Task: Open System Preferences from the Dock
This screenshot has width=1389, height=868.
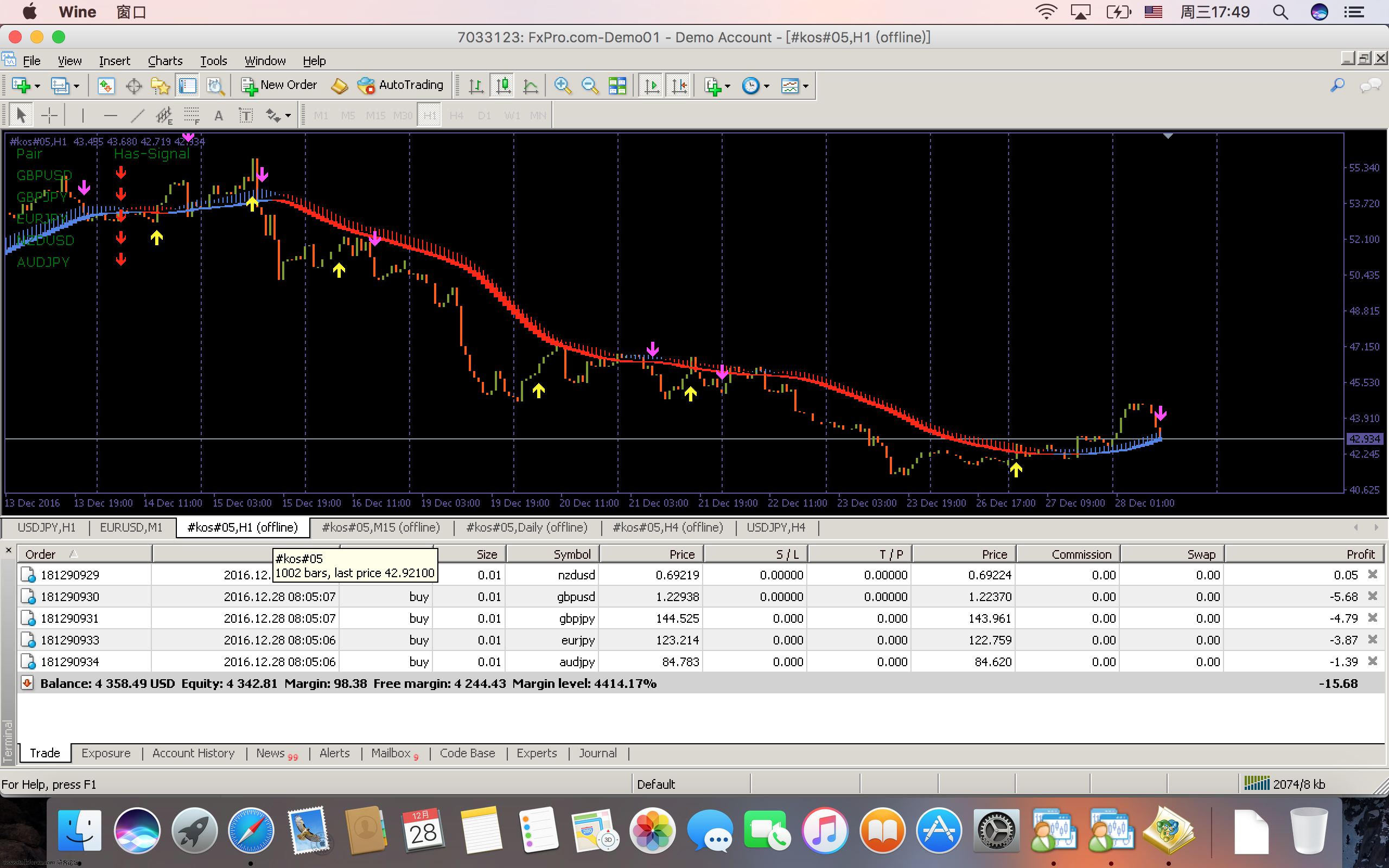Action: [996, 831]
